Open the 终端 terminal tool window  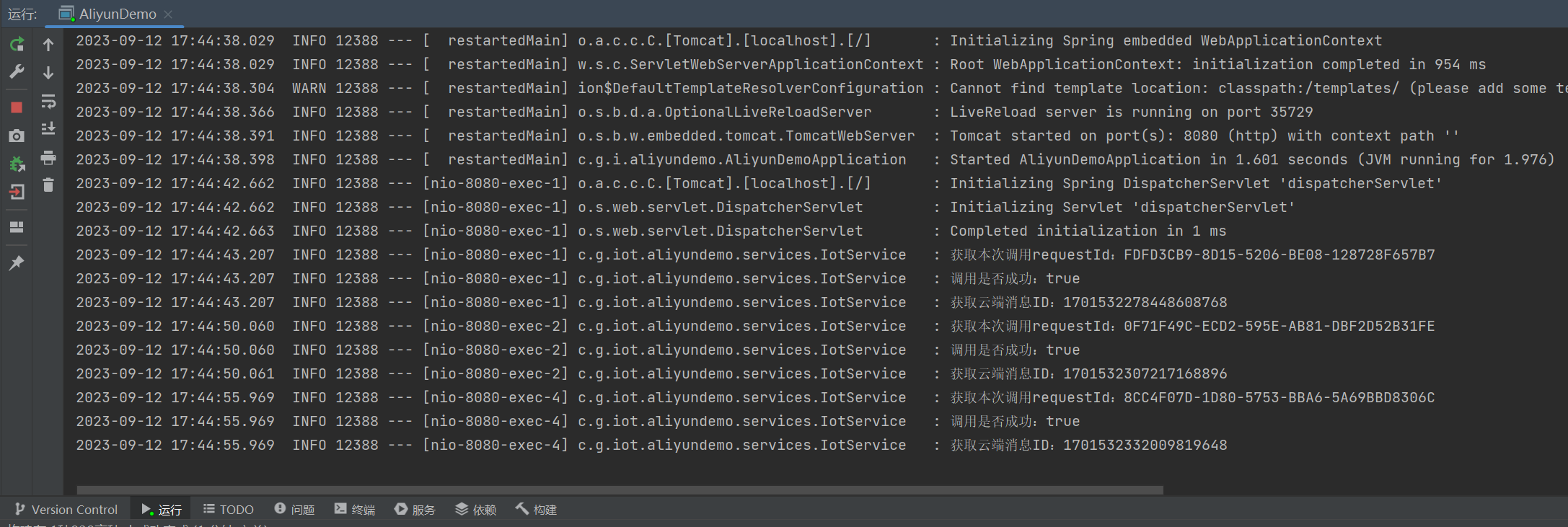[355, 510]
